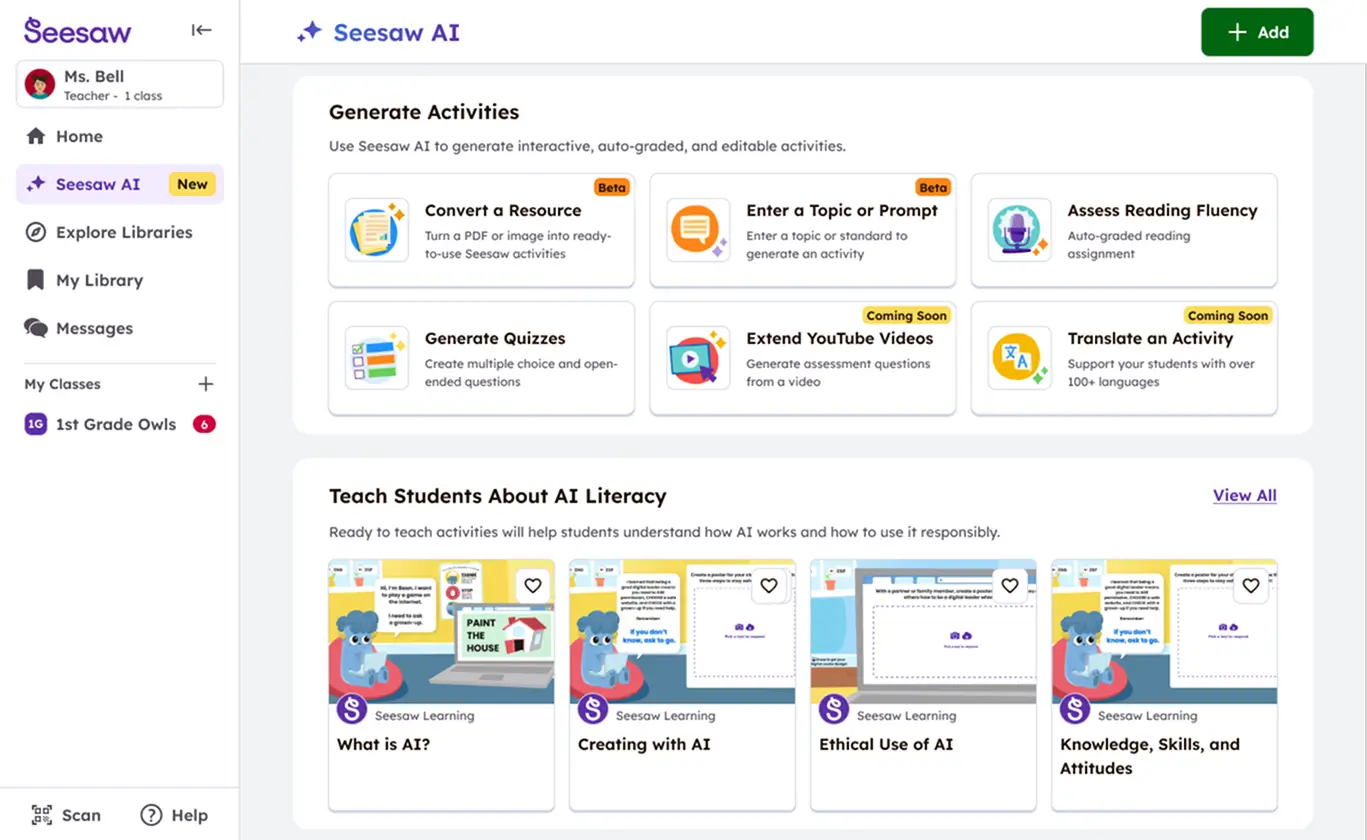The height and width of the screenshot is (840, 1367).
Task: Collapse the left sidebar
Action: [201, 30]
